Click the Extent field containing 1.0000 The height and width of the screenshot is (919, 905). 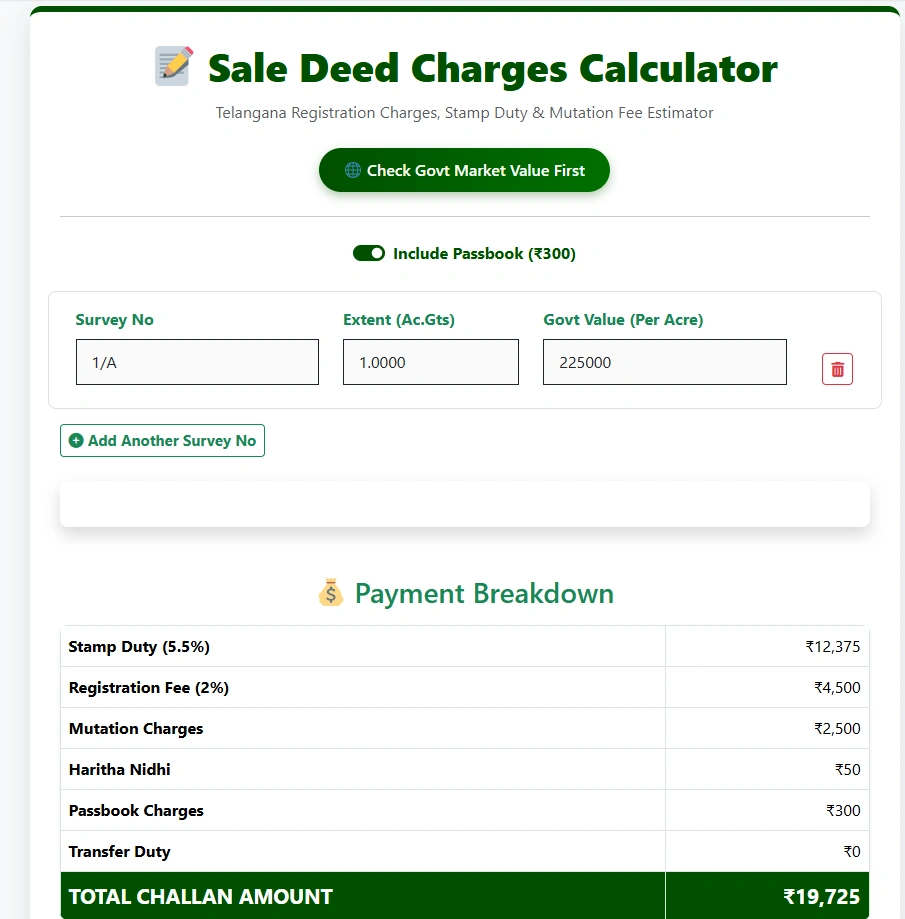430,362
